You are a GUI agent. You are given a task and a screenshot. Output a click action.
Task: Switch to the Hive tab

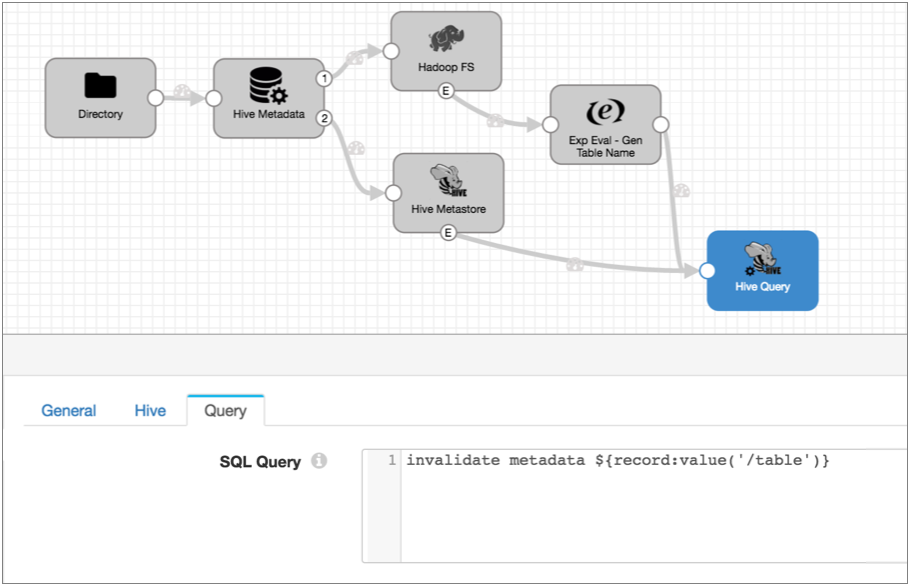pos(150,410)
